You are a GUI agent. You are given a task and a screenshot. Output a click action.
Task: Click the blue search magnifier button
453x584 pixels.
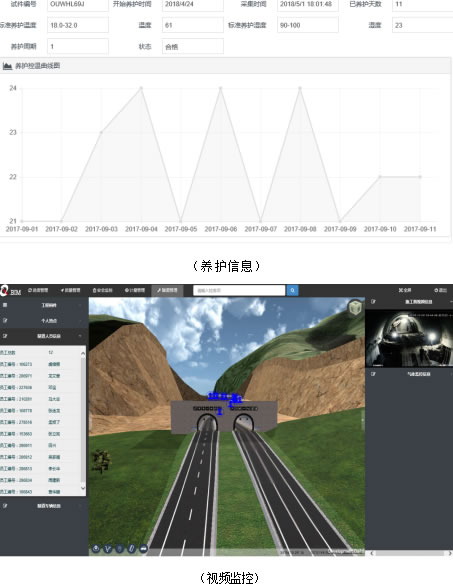(x=292, y=290)
